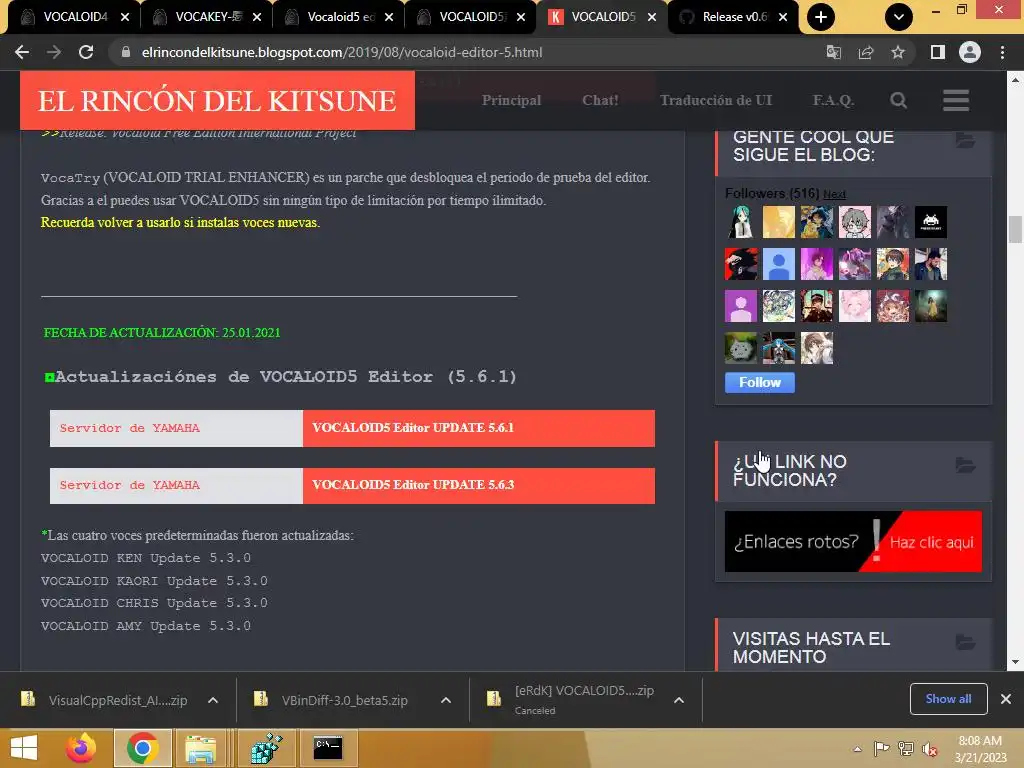Click the default blue silhouette follower avatar
Image resolution: width=1024 pixels, height=768 pixels.
pos(779,264)
